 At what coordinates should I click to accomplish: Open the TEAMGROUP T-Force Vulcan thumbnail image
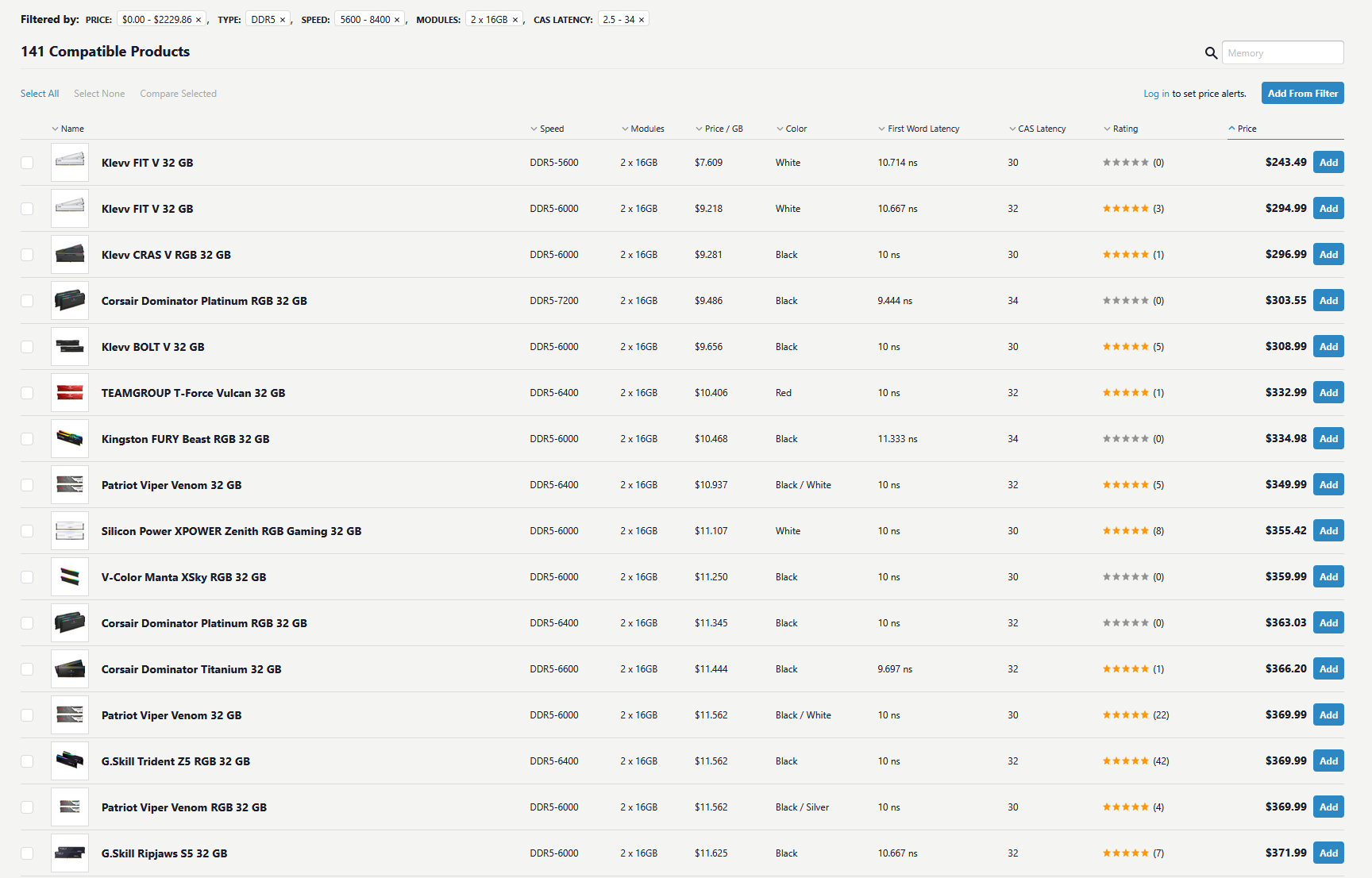click(70, 393)
